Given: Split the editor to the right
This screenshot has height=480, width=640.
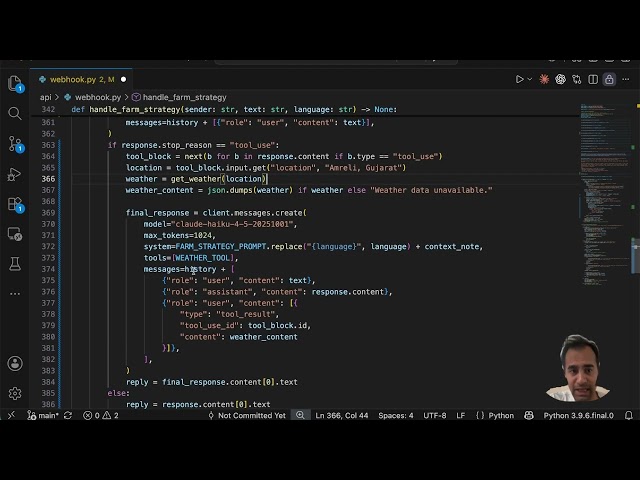Looking at the screenshot, I should [593, 79].
